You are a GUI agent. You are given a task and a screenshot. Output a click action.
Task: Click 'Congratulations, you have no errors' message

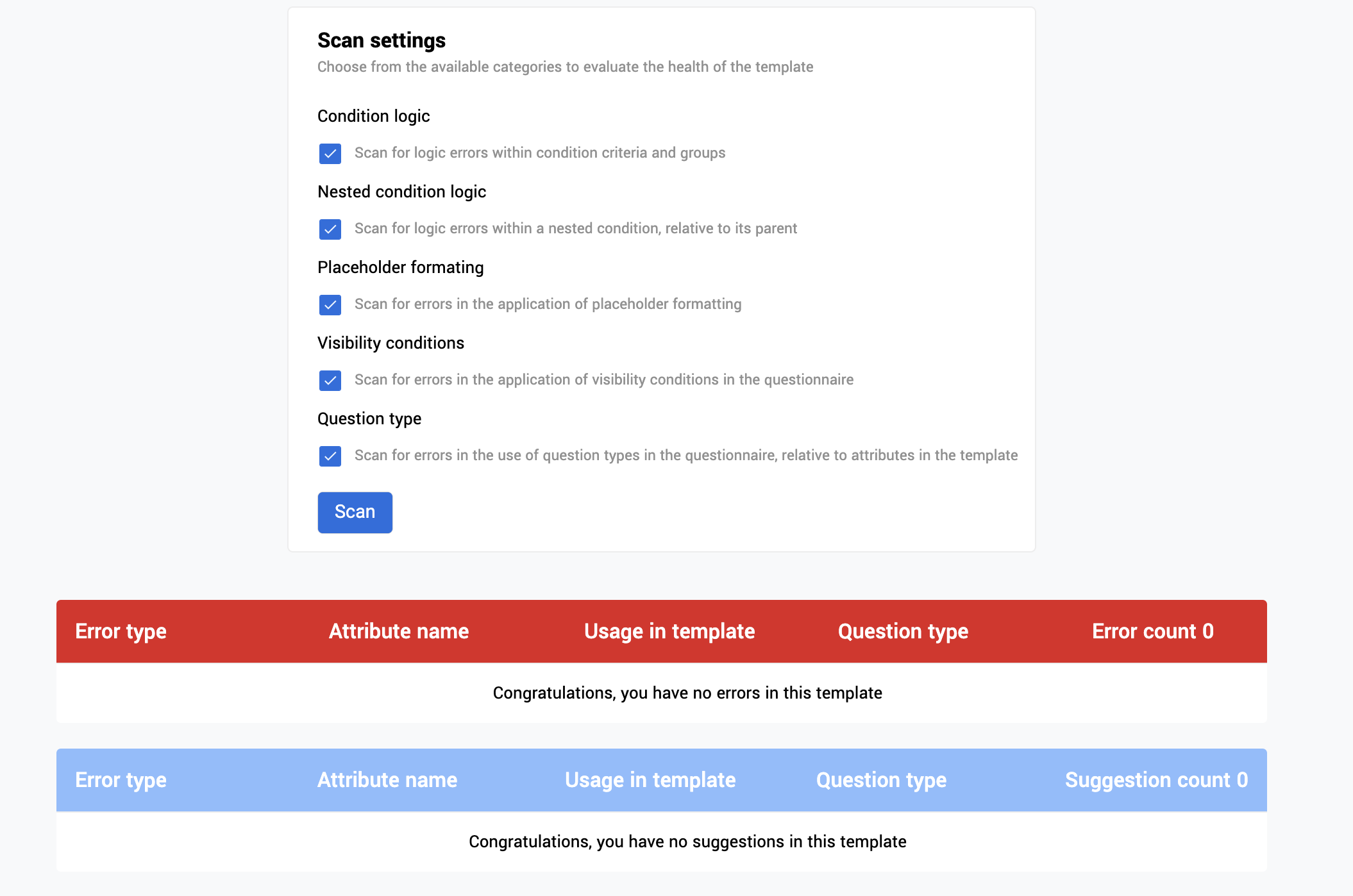[687, 693]
